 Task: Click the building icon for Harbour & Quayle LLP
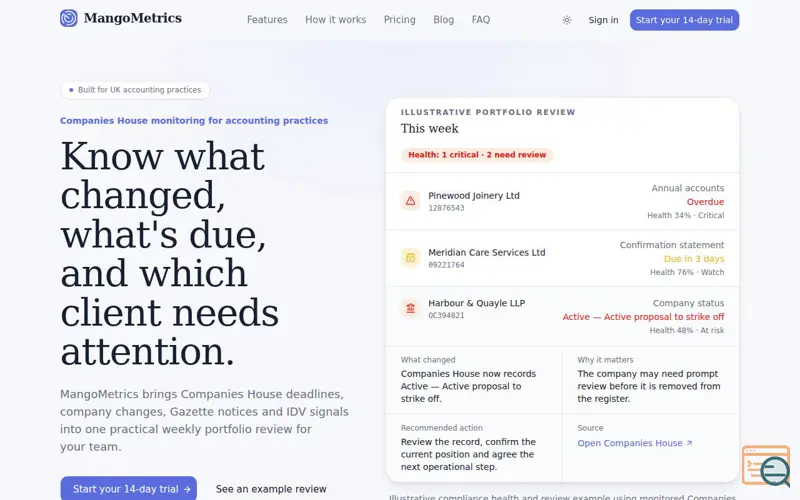410,308
